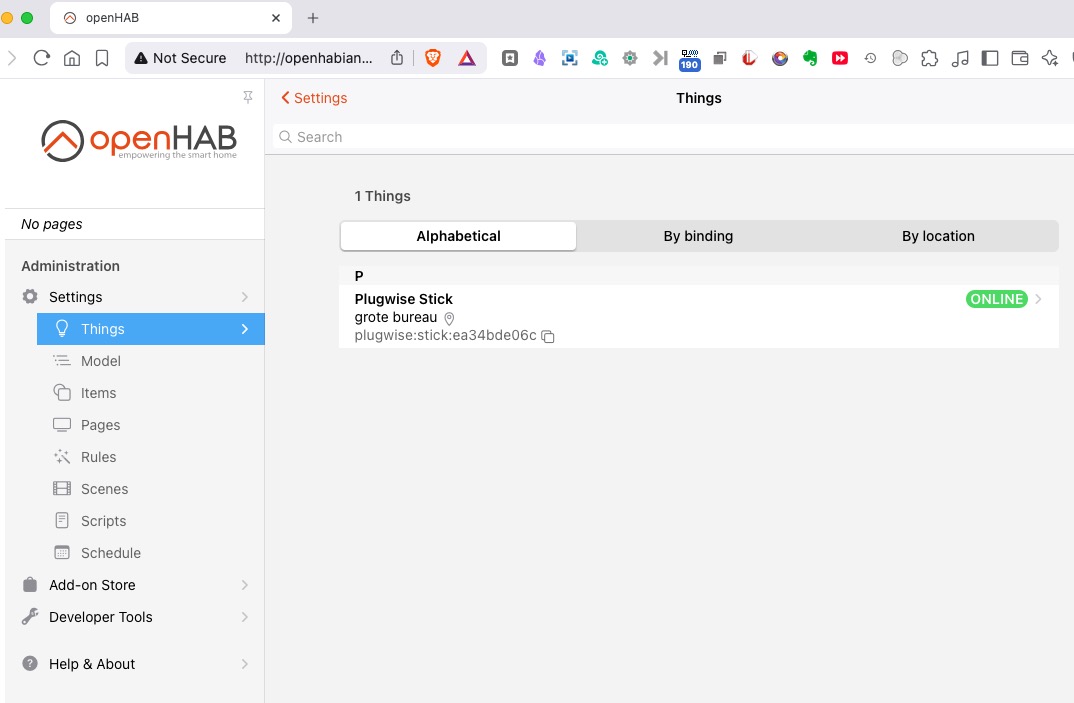Image resolution: width=1074 pixels, height=703 pixels.
Task: Open a new browser tab
Action: 313,18
